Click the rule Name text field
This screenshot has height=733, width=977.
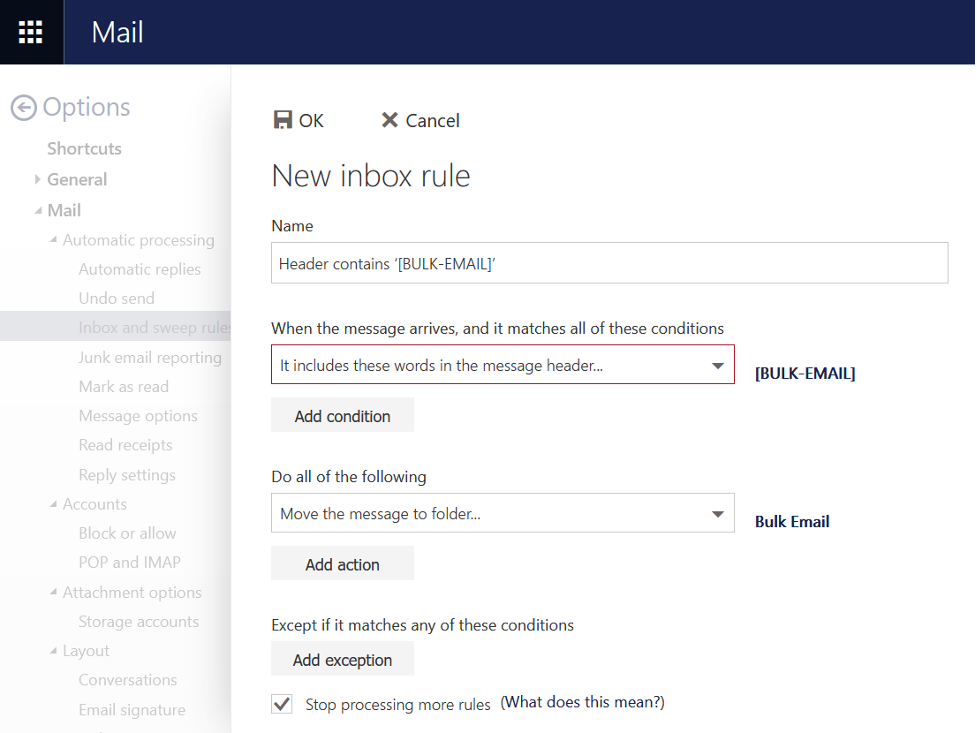point(609,264)
